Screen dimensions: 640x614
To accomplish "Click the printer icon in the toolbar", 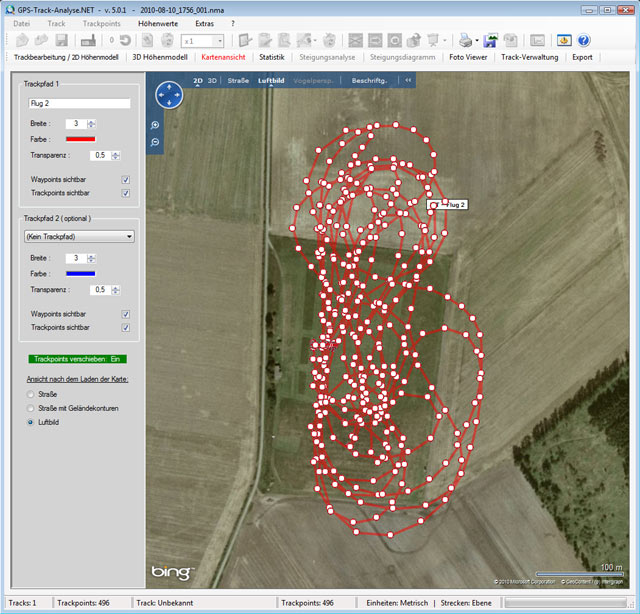I will (x=464, y=40).
